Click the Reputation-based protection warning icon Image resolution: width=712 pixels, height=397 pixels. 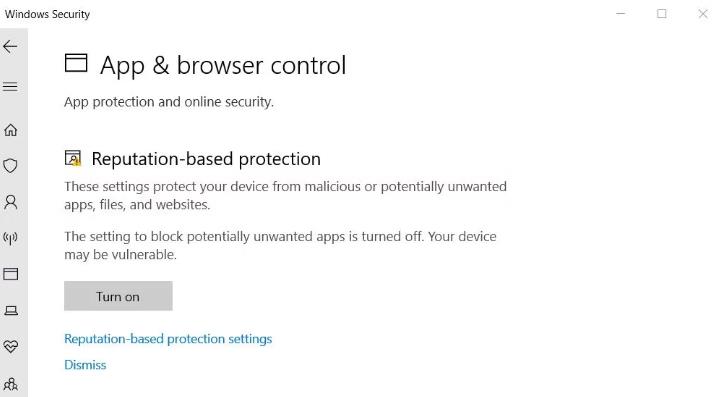click(x=73, y=159)
